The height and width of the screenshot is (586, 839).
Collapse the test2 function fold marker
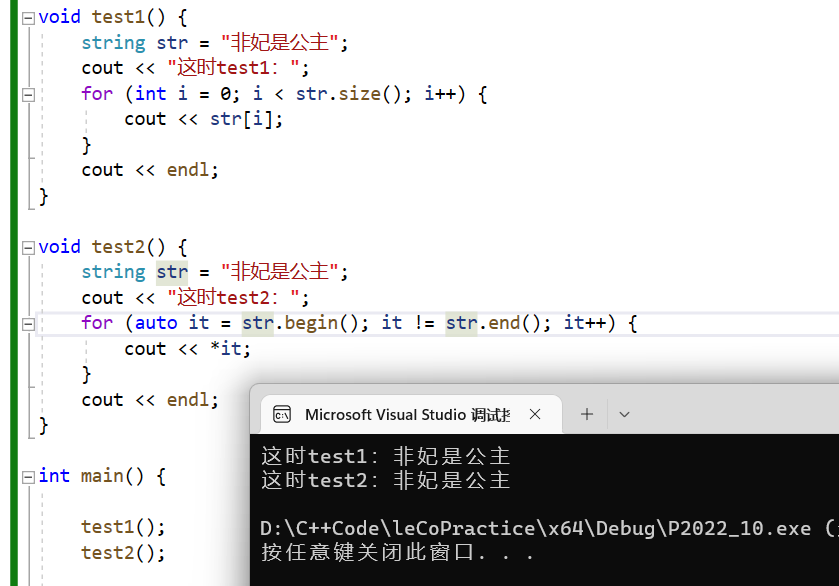(x=28, y=248)
